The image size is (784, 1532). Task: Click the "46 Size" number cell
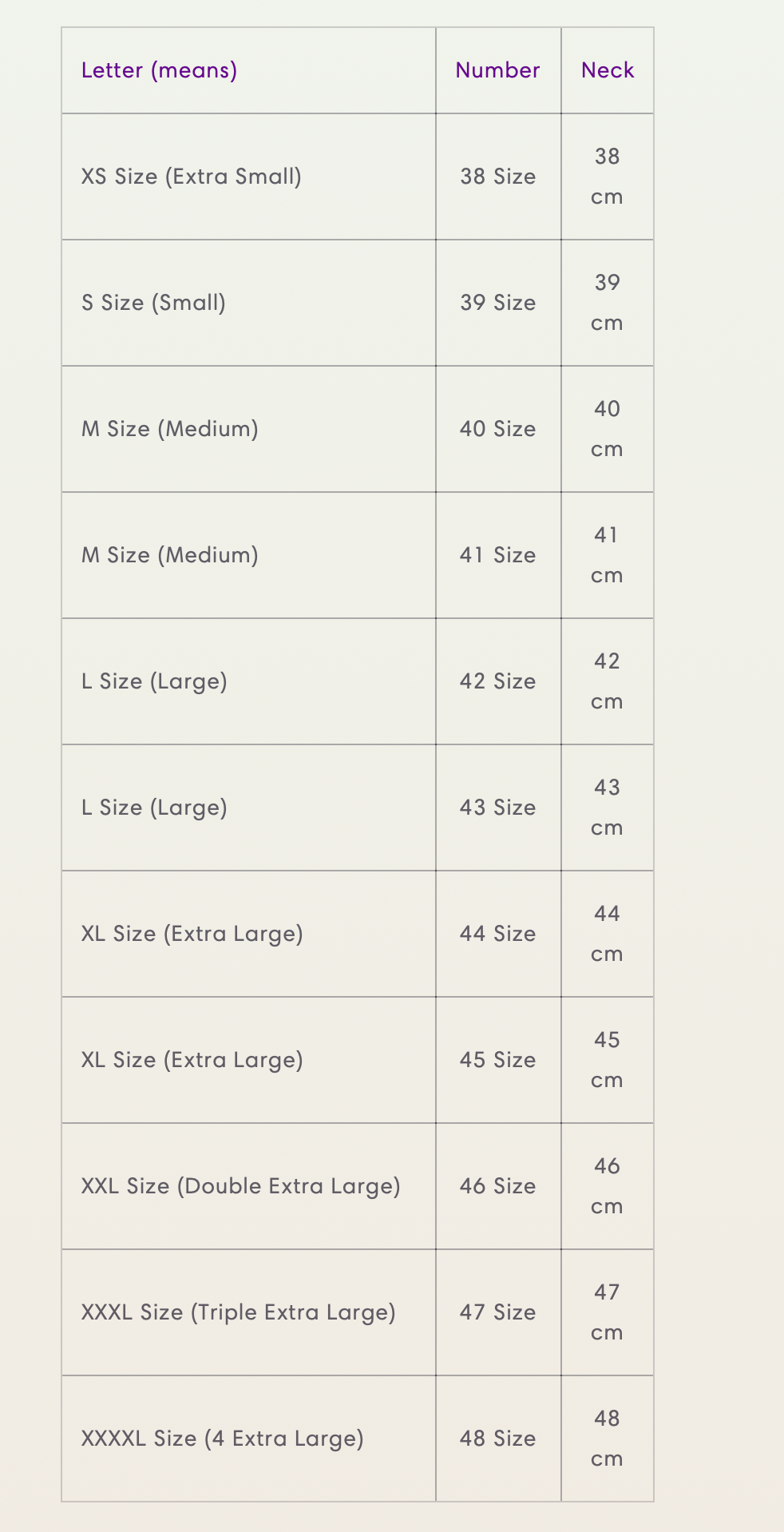[x=497, y=1186]
